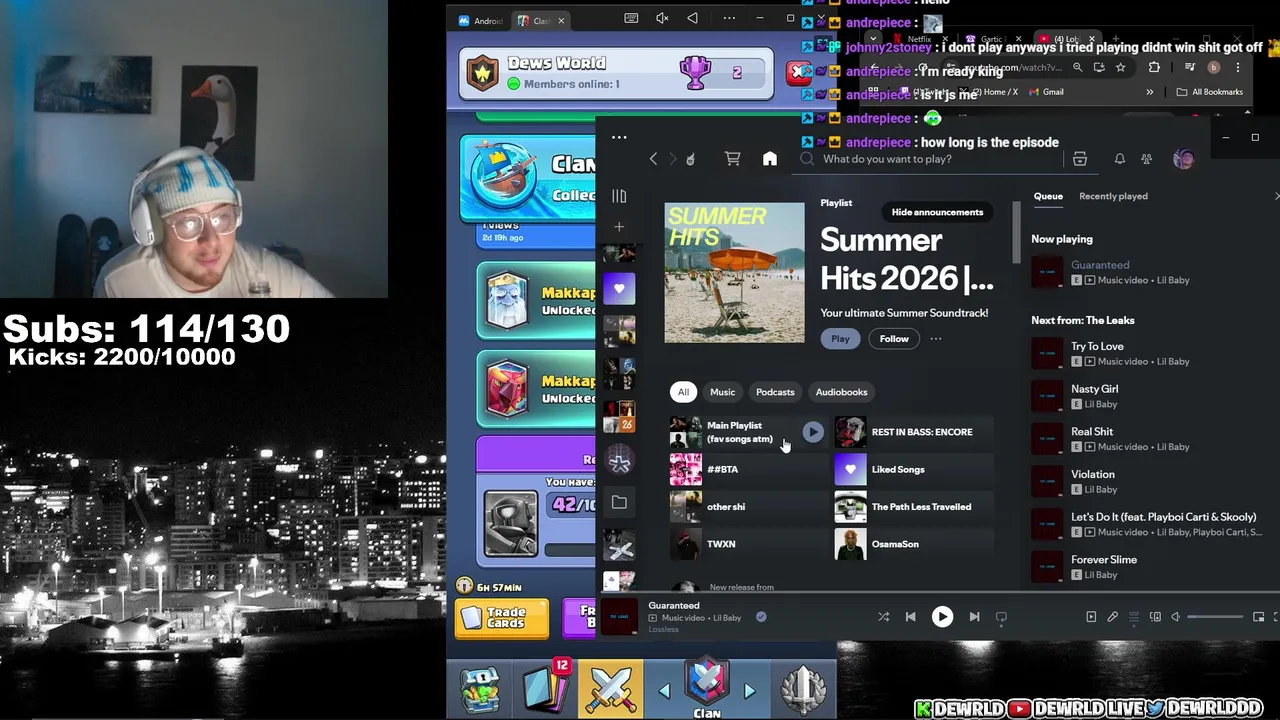Select the Music filter chip

click(722, 392)
